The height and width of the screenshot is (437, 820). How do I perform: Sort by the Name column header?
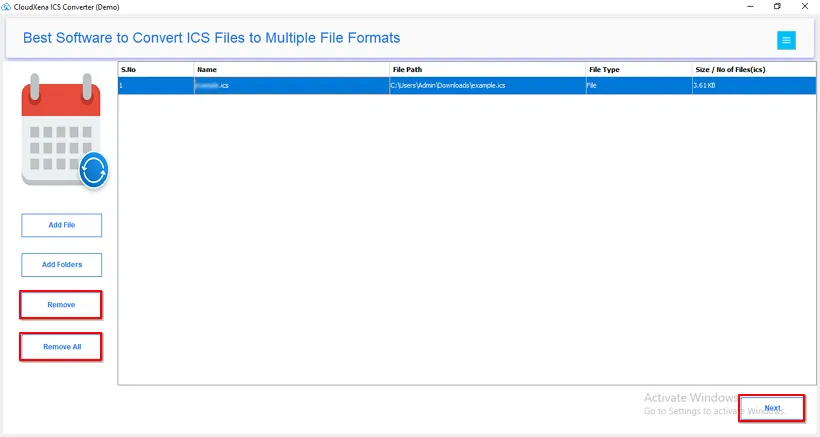292,70
